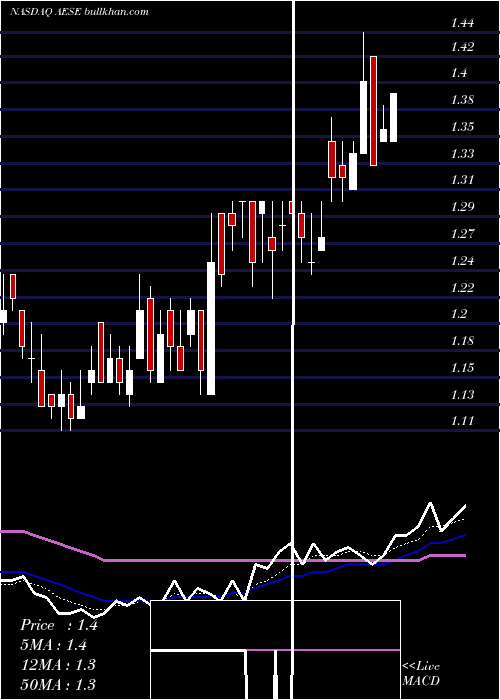Click the 1.42 price axis label
Screen dimensions: 500x700
coord(462,47)
